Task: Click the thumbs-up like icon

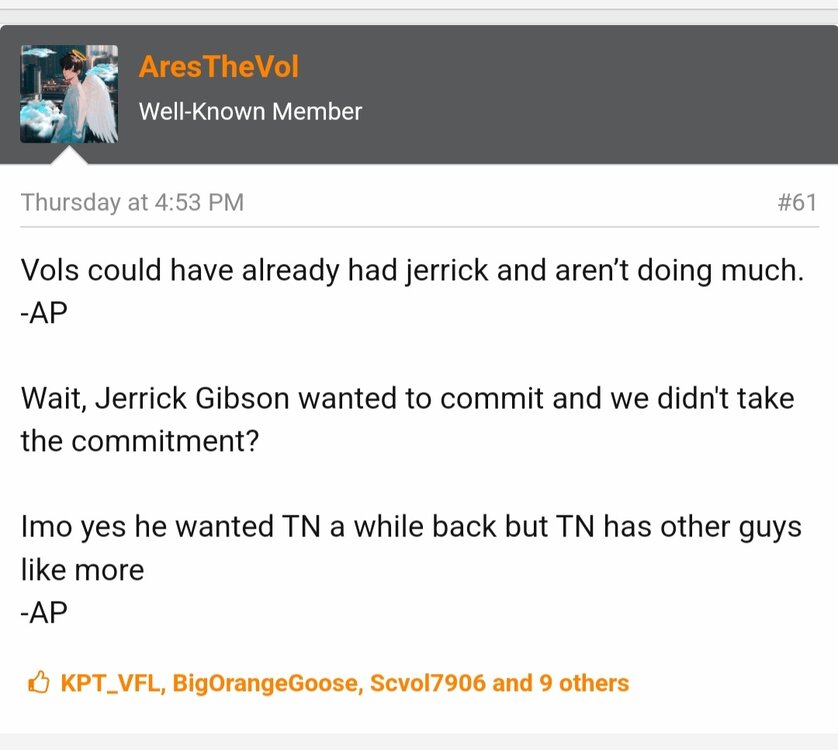Action: click(x=38, y=684)
